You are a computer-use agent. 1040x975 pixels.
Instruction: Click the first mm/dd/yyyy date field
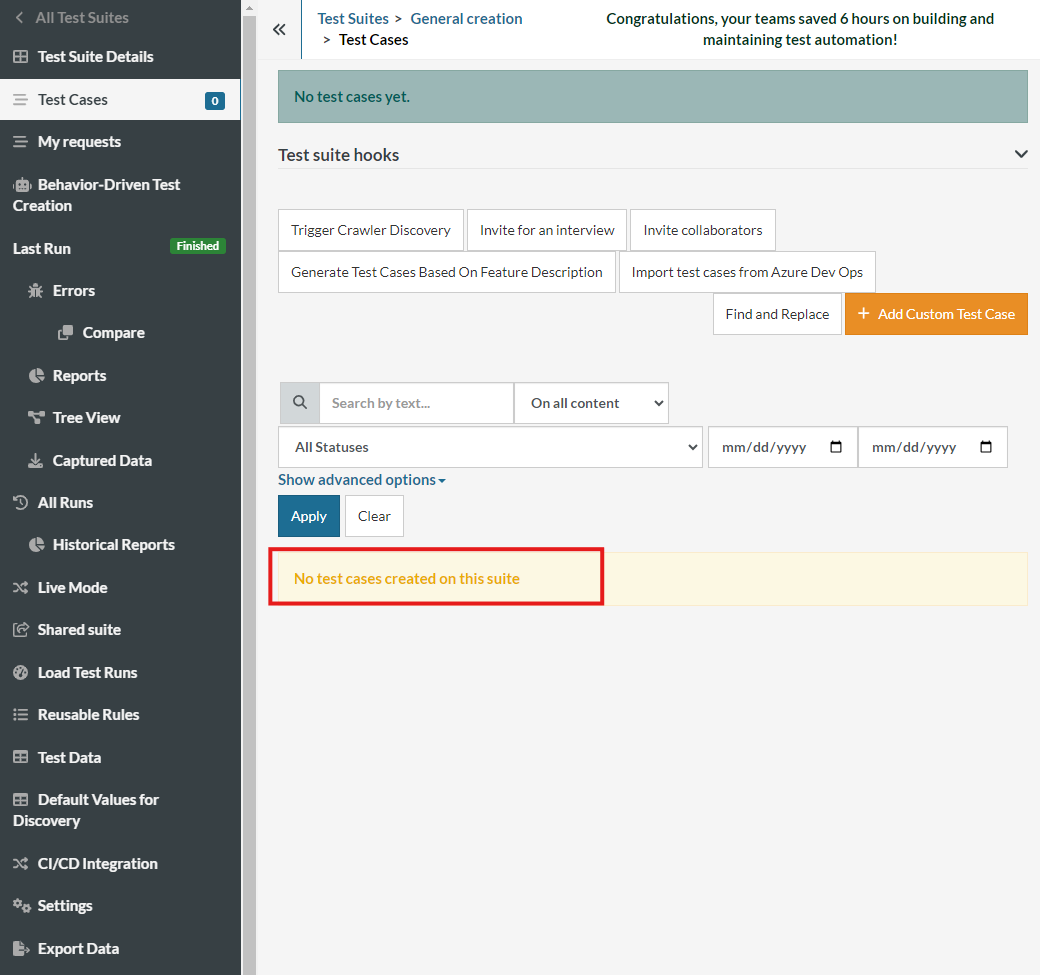pos(782,447)
